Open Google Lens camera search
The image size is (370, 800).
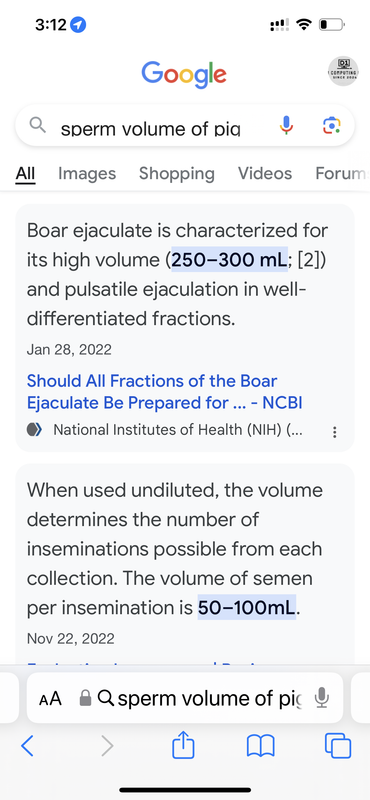(x=332, y=125)
